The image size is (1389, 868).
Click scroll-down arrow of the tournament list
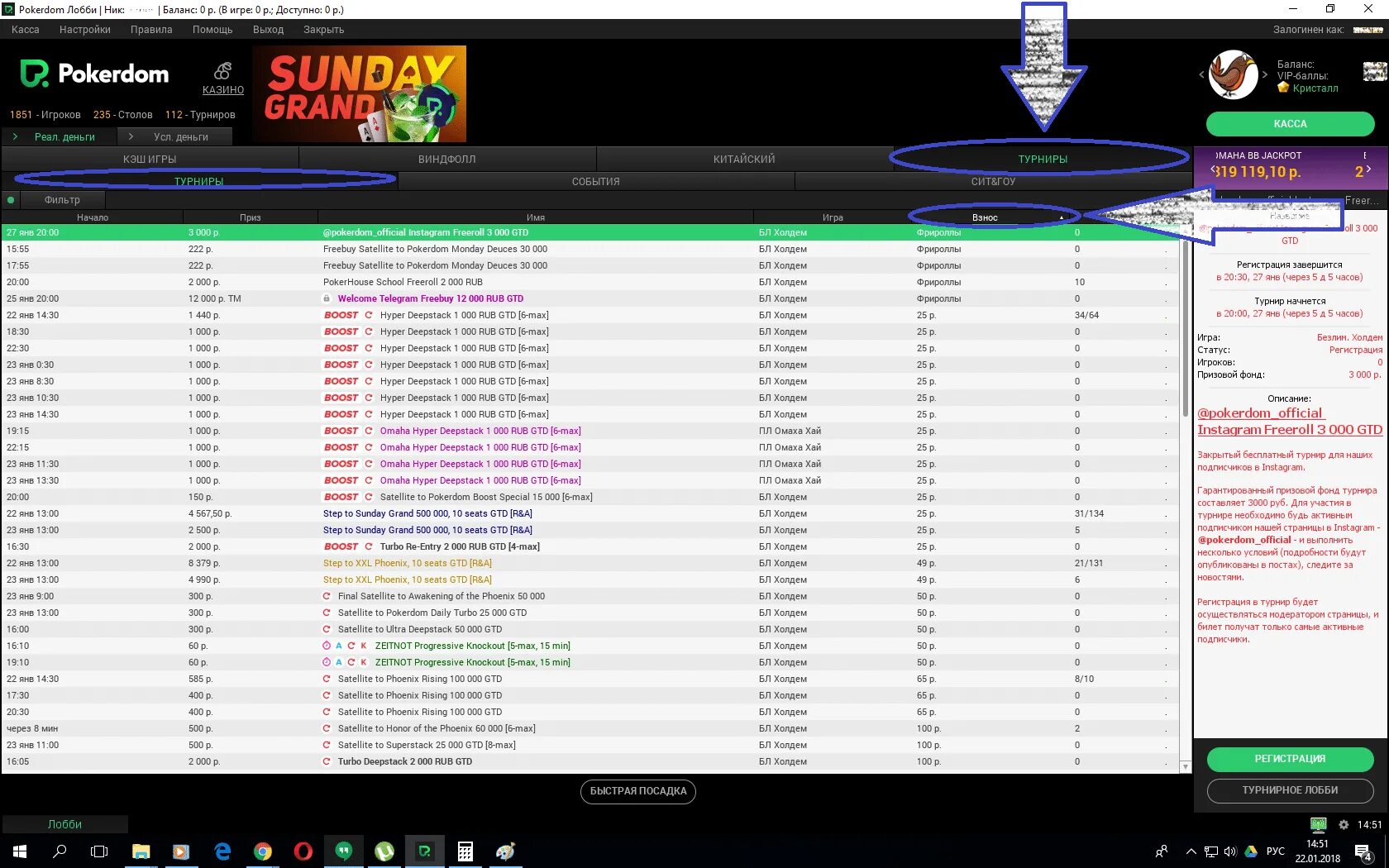(1185, 767)
